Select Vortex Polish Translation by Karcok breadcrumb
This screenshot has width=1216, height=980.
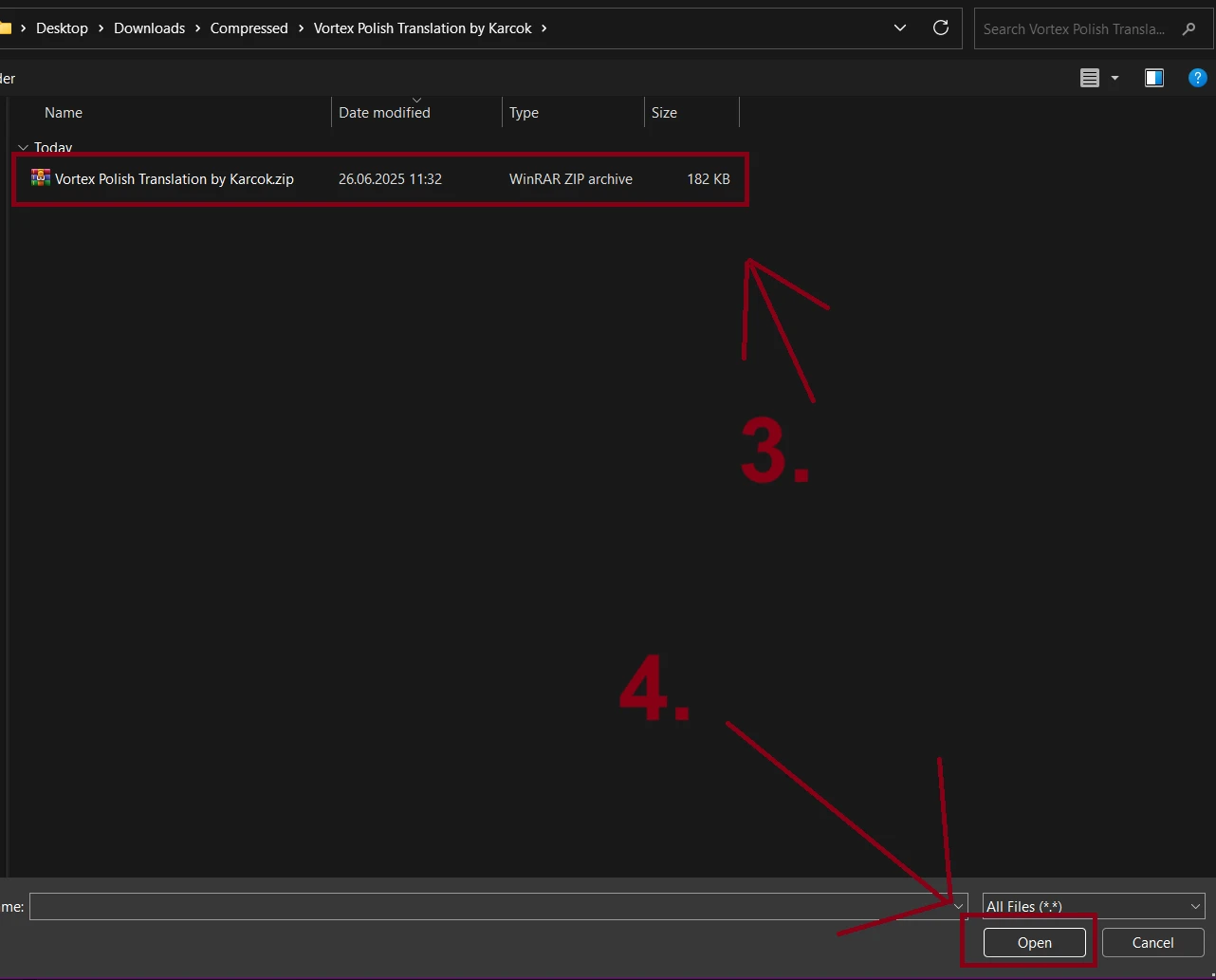coord(422,28)
